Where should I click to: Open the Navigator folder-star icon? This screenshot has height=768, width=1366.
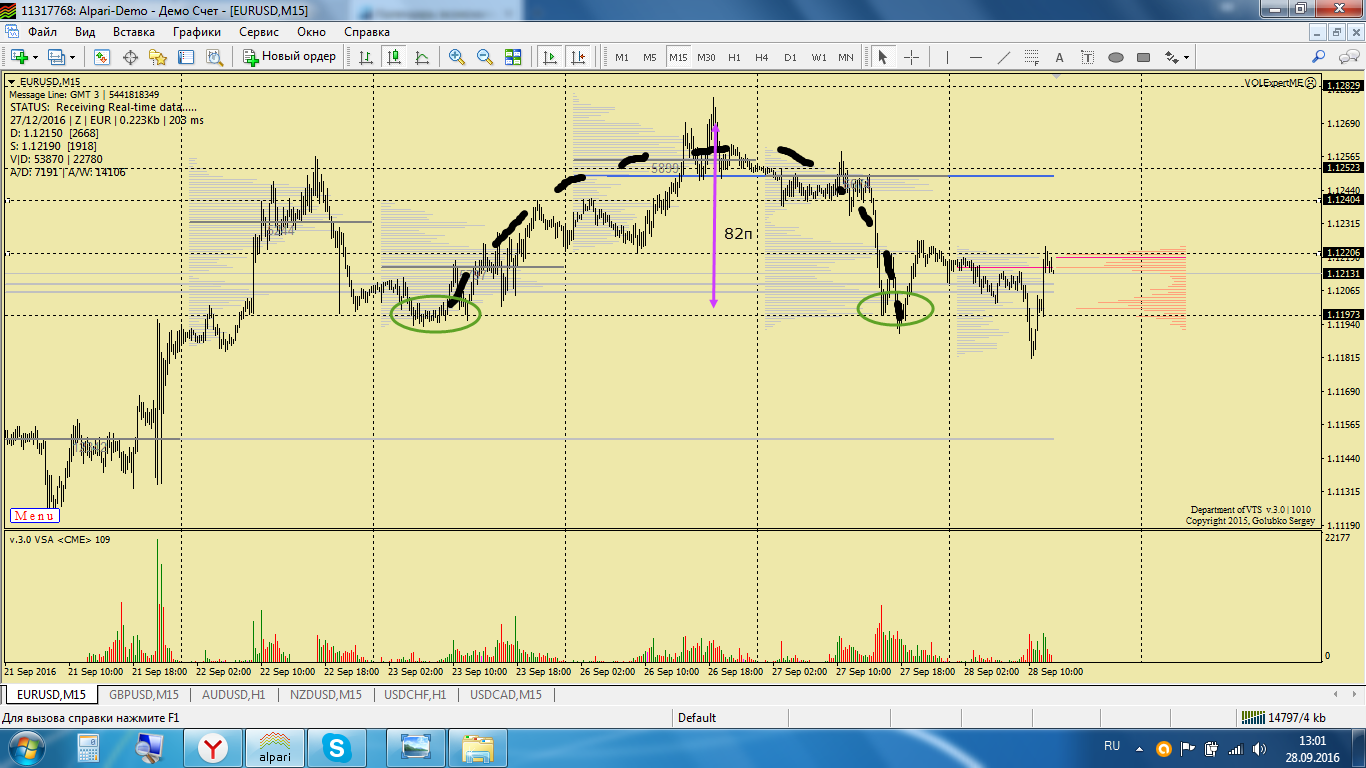158,57
